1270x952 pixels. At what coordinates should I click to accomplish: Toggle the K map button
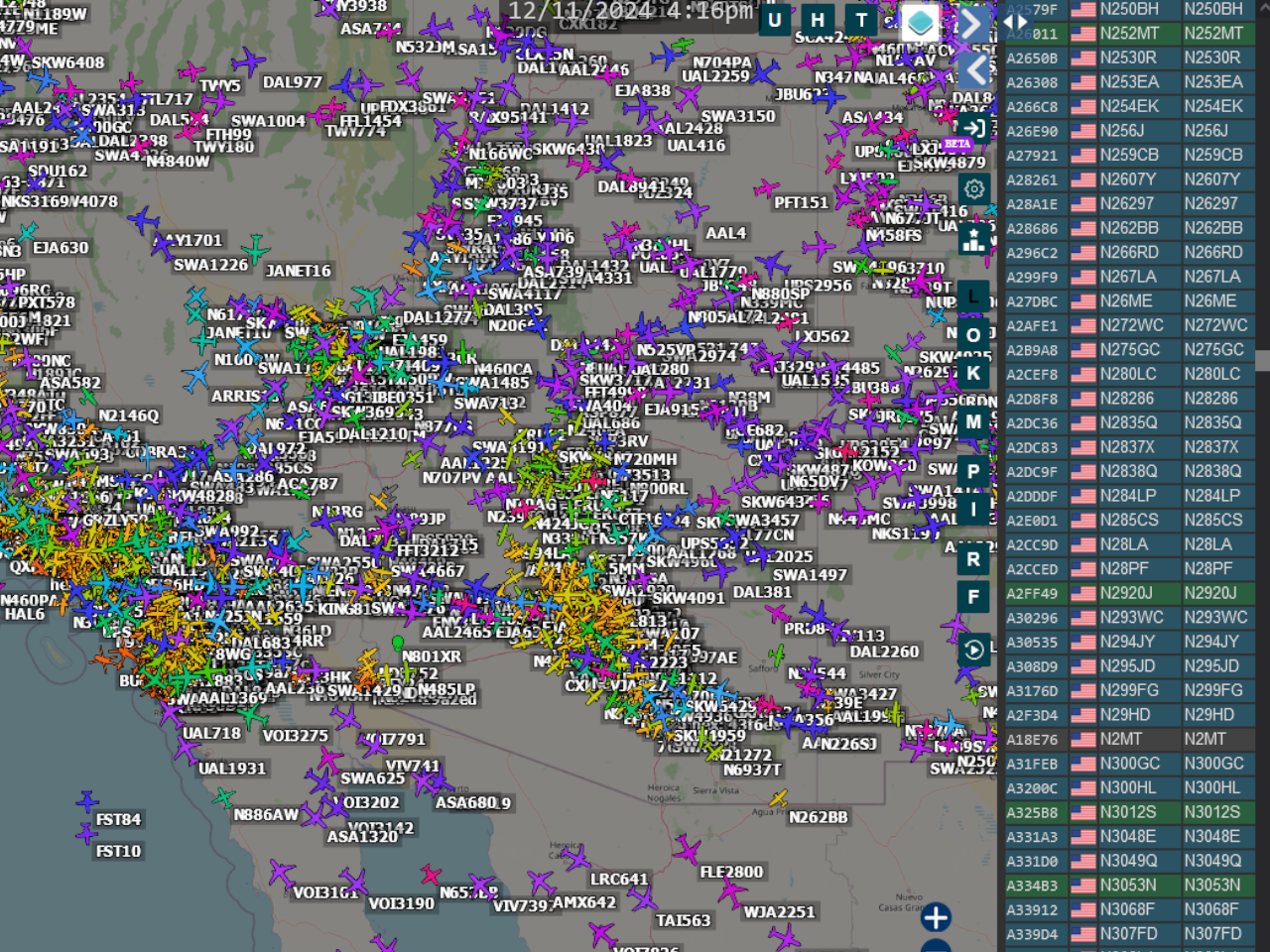tap(973, 374)
